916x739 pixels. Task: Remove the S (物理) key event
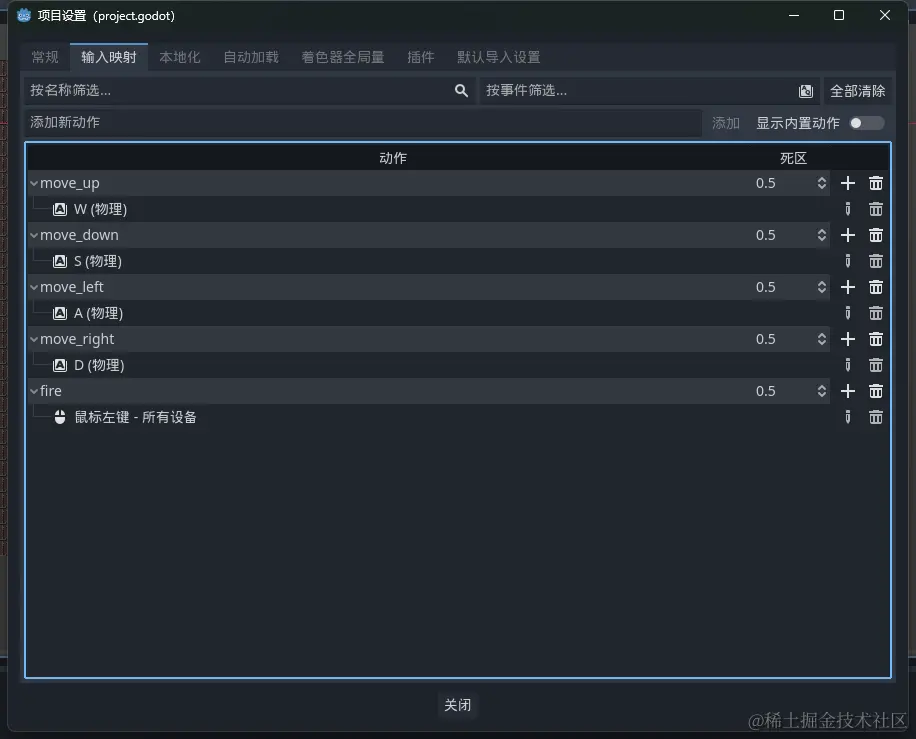(876, 261)
